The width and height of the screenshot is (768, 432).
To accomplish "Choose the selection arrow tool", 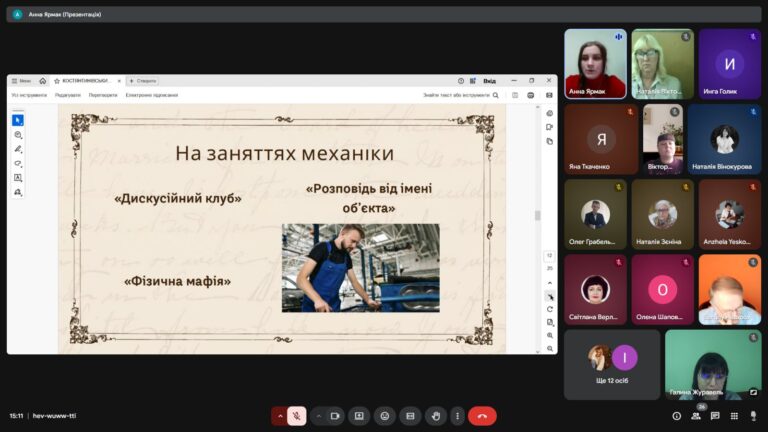I will (x=18, y=120).
